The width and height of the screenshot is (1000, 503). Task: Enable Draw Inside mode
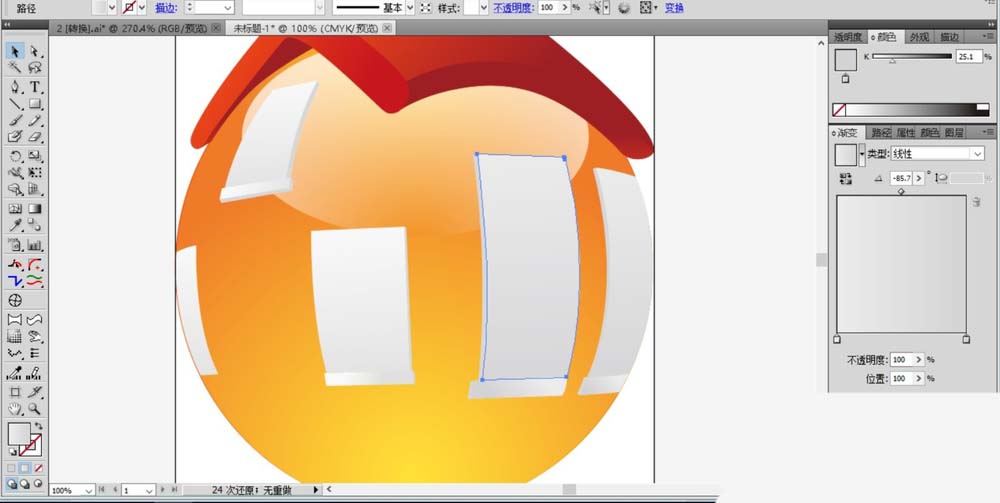(38, 483)
